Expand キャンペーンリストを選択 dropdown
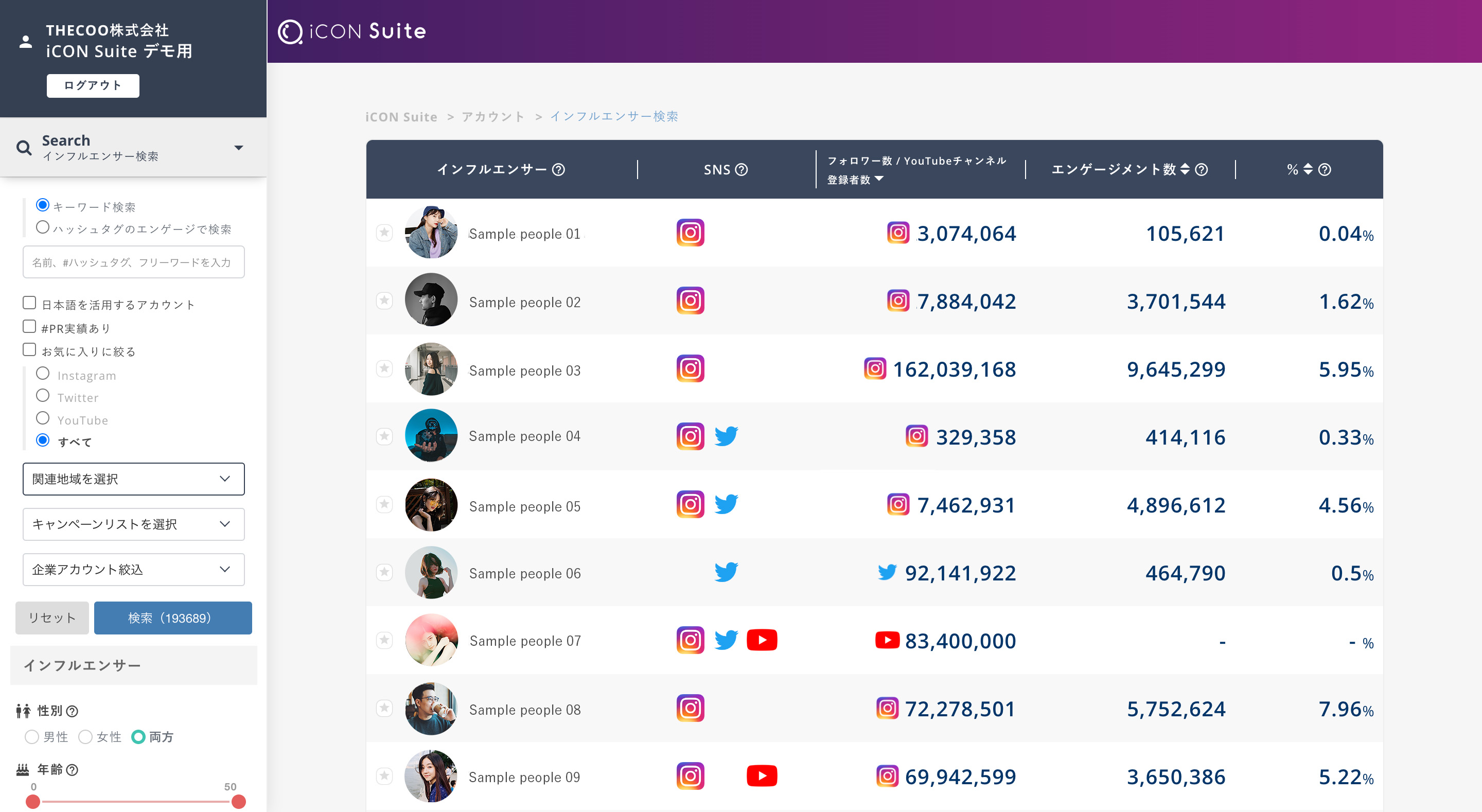 [x=133, y=524]
